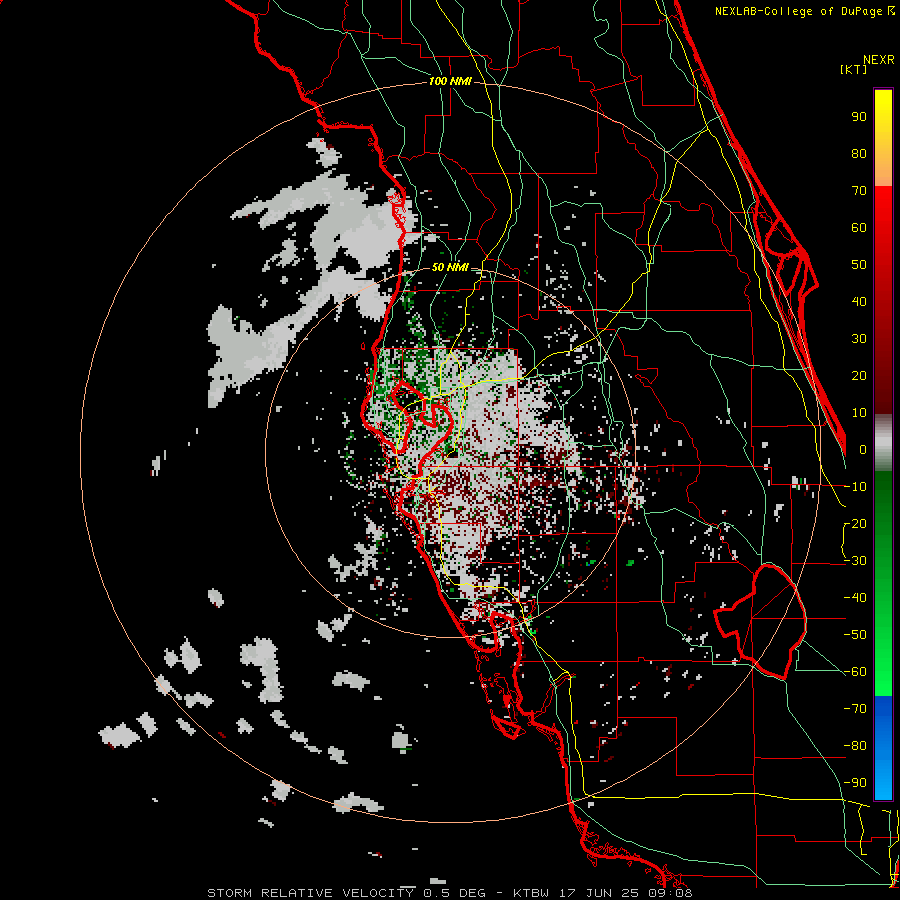Click the -90 value on the velocity scale
Viewport: 900px width, 900px height.
[x=855, y=783]
